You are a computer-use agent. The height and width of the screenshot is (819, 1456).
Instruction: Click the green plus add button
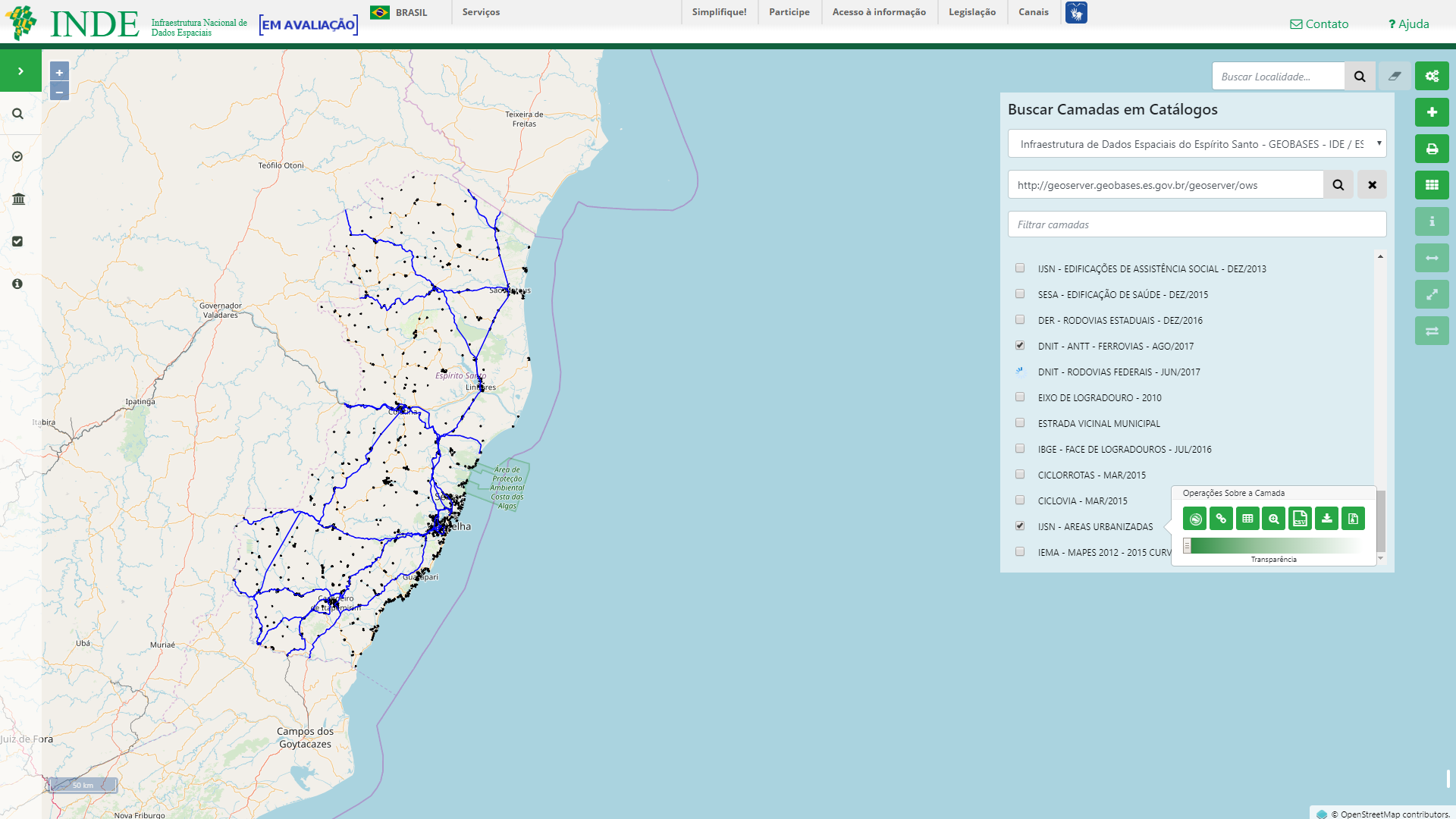pos(1432,112)
